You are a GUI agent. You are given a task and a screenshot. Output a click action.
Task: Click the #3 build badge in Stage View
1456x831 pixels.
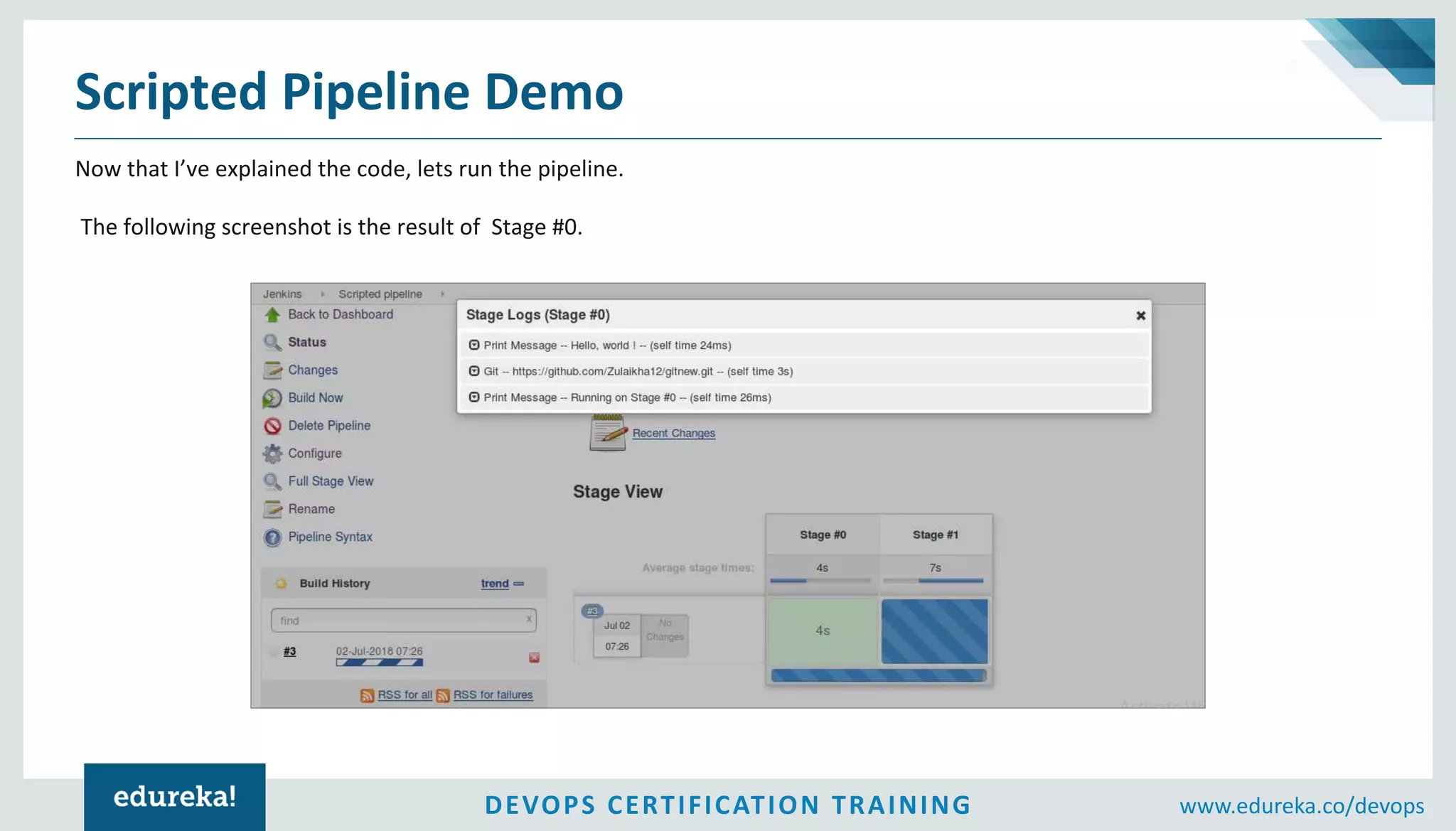591,611
